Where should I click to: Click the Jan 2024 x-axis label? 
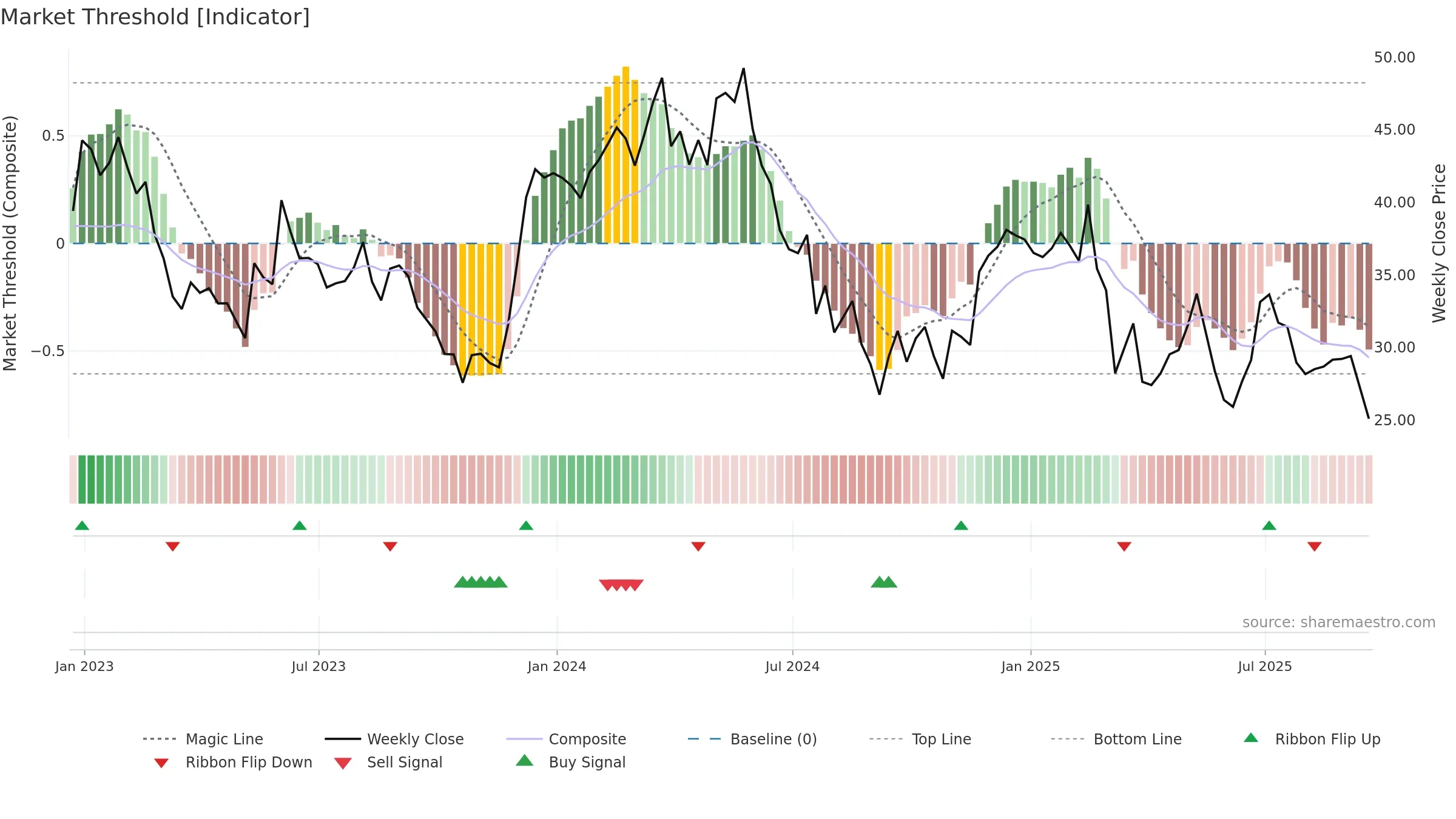557,667
